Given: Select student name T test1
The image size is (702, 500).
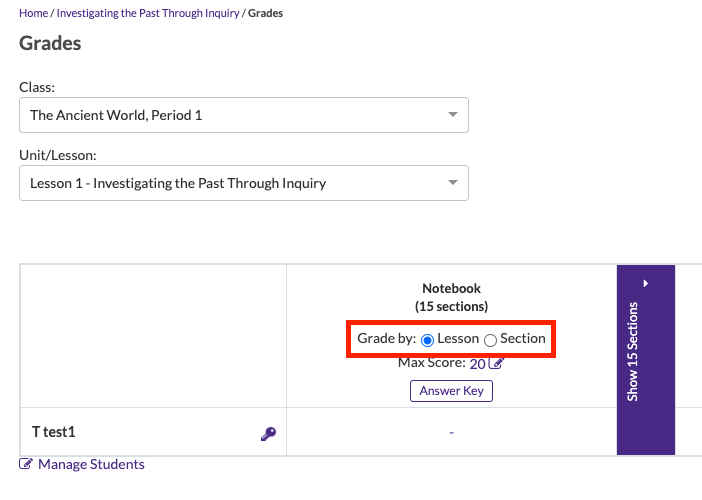Looking at the screenshot, I should [x=54, y=432].
